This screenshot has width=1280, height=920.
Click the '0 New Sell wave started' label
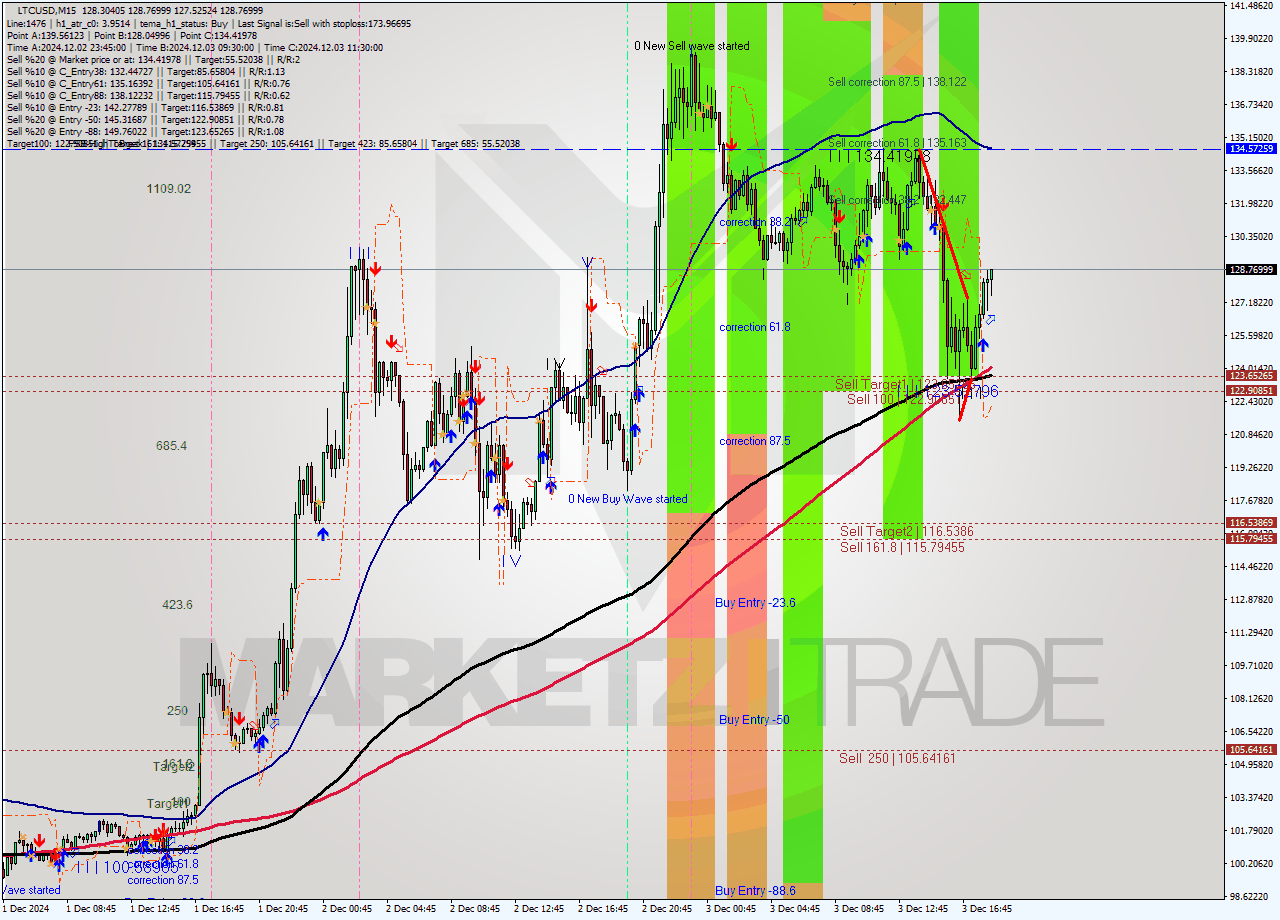[x=691, y=46]
